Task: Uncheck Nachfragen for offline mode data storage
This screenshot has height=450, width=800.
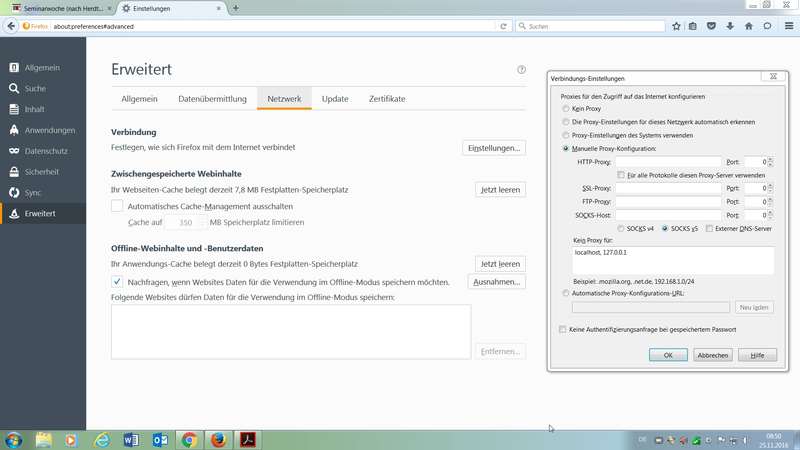Action: click(117, 282)
